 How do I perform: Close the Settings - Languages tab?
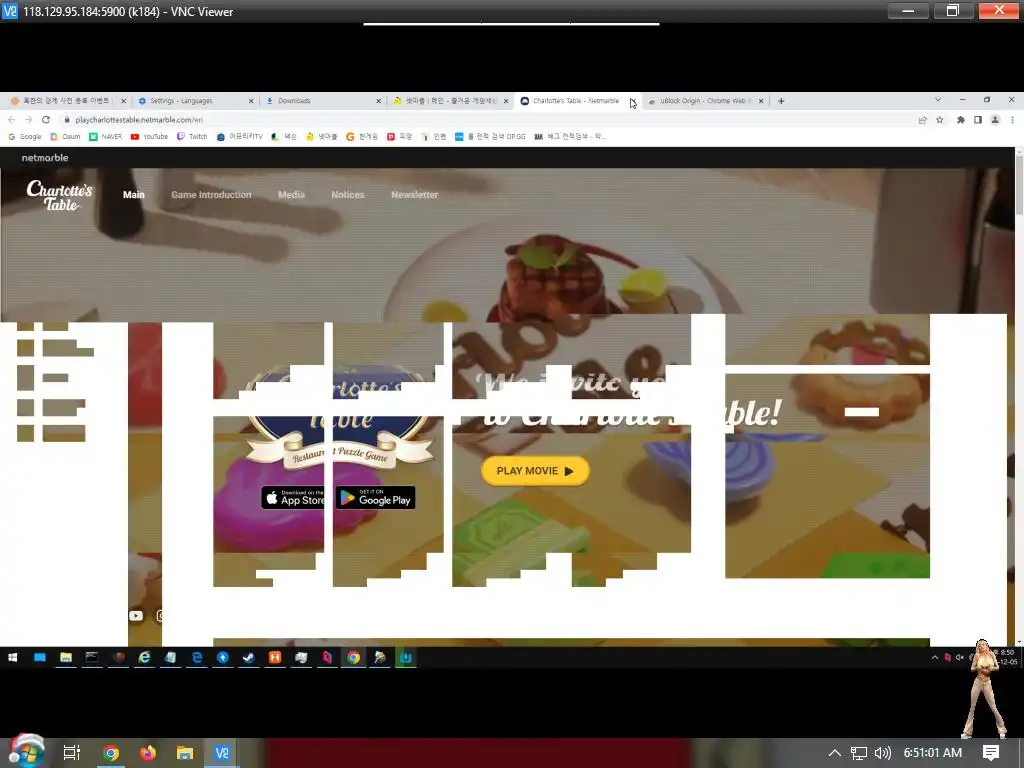click(x=251, y=101)
